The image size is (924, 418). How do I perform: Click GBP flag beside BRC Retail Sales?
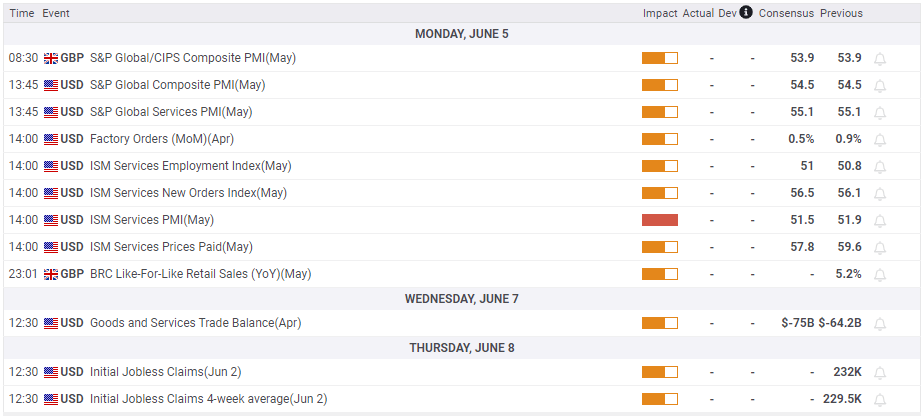point(51,274)
